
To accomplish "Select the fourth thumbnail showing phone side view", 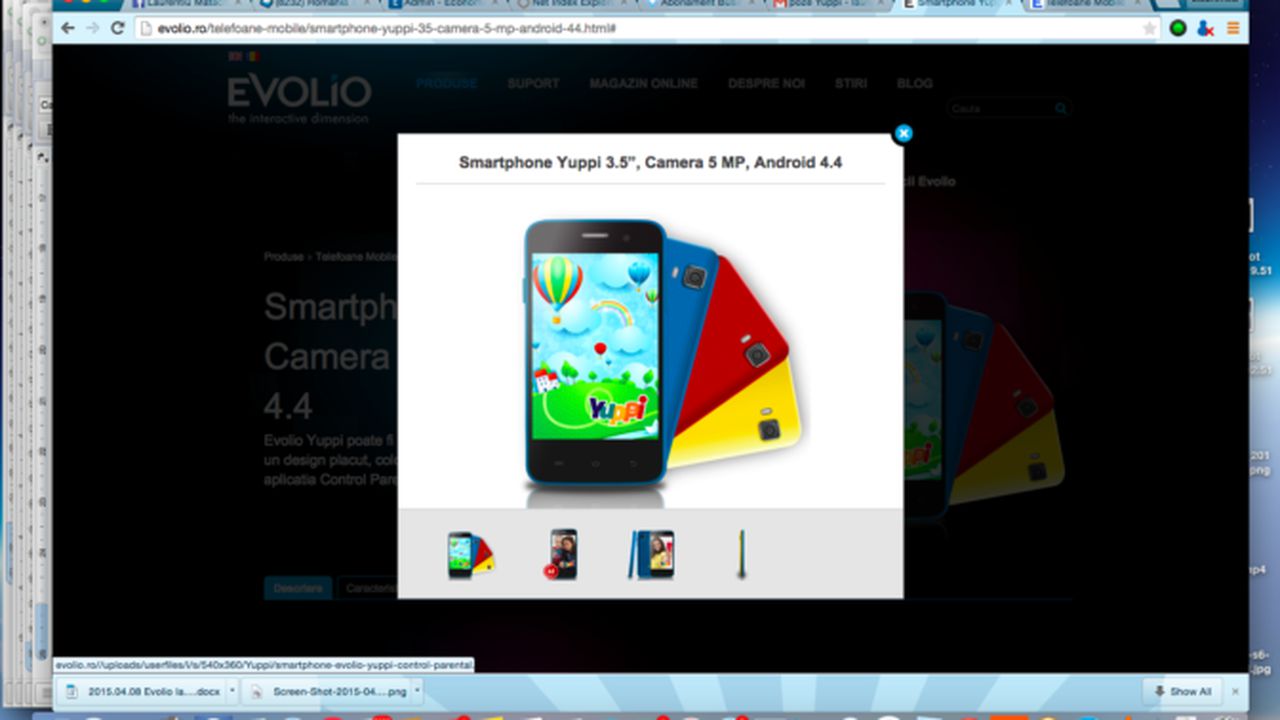I will [741, 555].
